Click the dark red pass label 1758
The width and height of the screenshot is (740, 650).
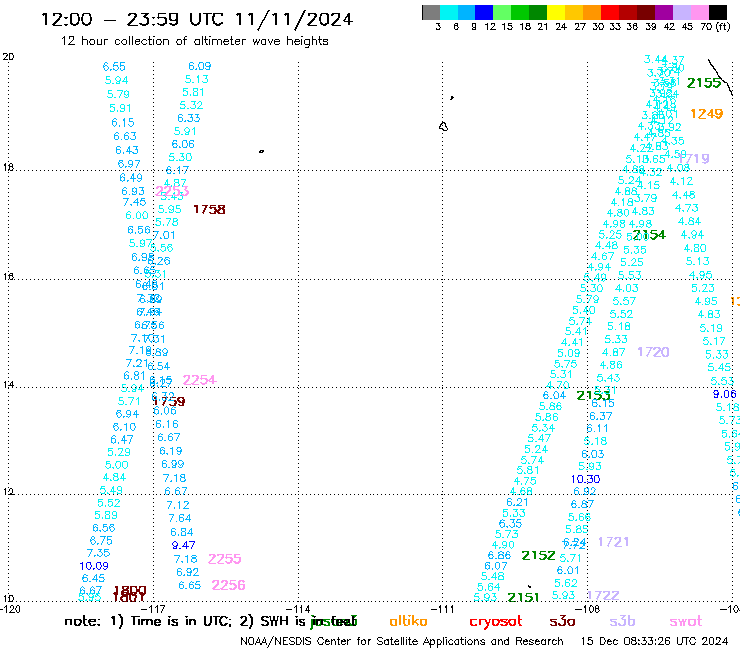pyautogui.click(x=210, y=209)
